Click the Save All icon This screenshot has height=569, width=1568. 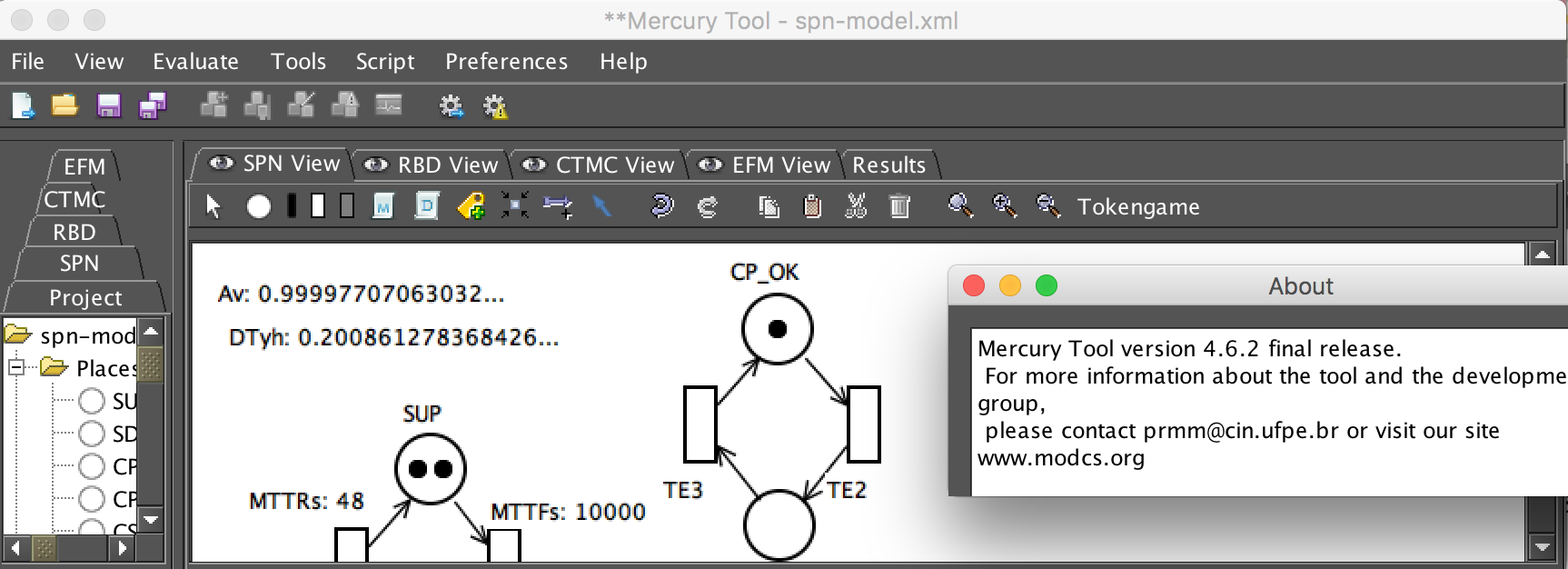pyautogui.click(x=153, y=106)
